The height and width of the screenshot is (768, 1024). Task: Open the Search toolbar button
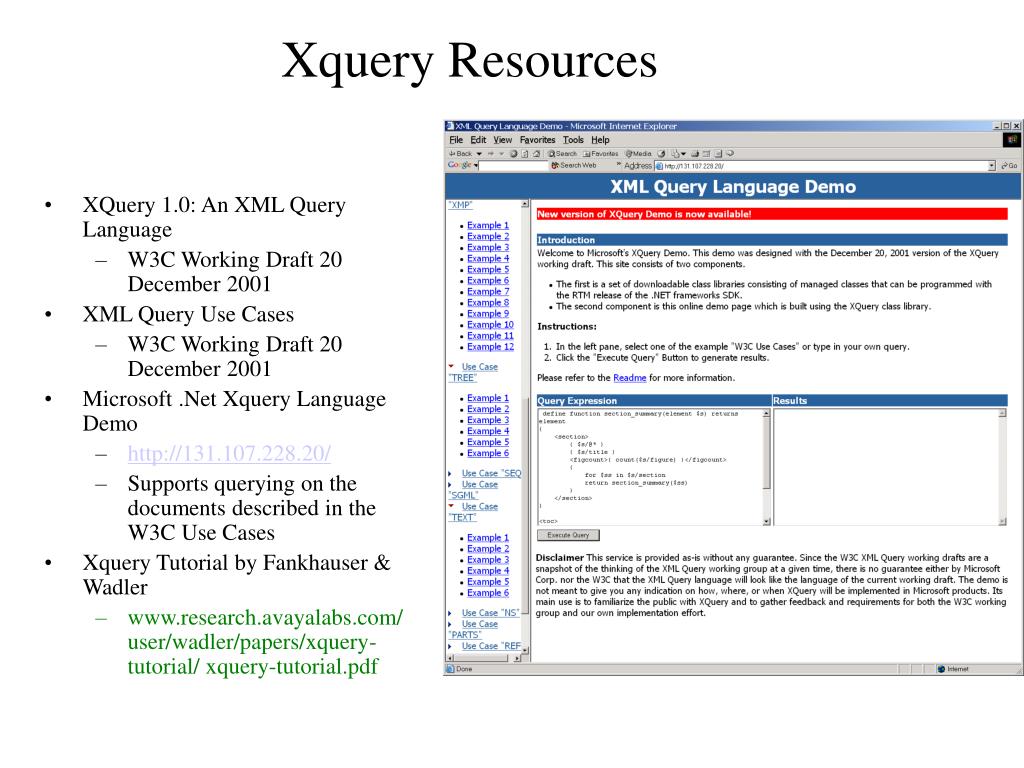point(562,153)
